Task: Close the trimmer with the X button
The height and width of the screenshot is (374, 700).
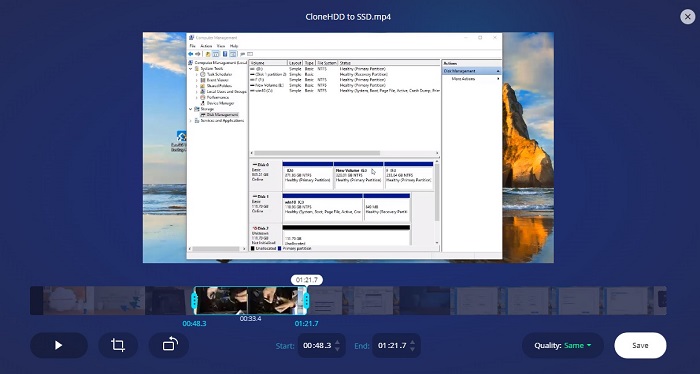Action: coord(687,17)
